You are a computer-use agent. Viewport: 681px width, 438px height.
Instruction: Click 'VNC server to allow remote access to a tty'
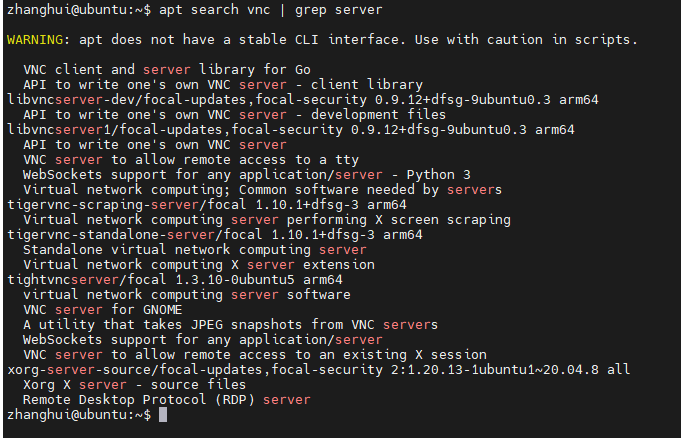pyautogui.click(x=191, y=160)
